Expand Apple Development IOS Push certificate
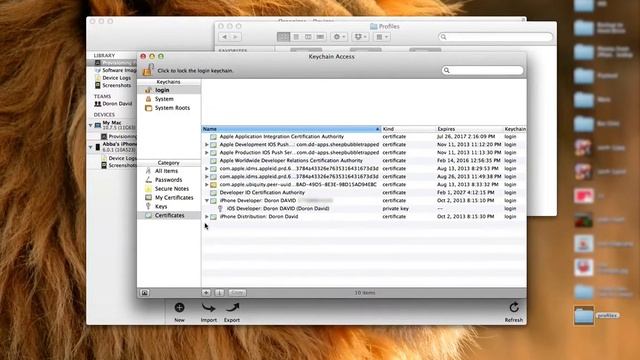The width and height of the screenshot is (640, 360). click(x=207, y=144)
